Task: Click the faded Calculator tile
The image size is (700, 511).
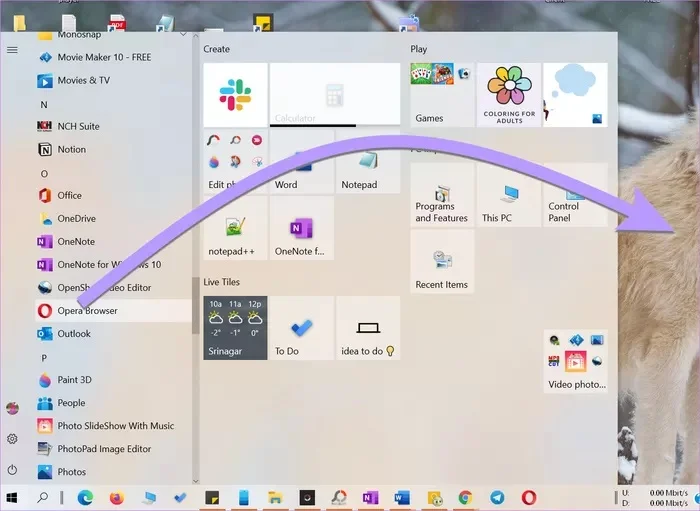Action: [335, 95]
